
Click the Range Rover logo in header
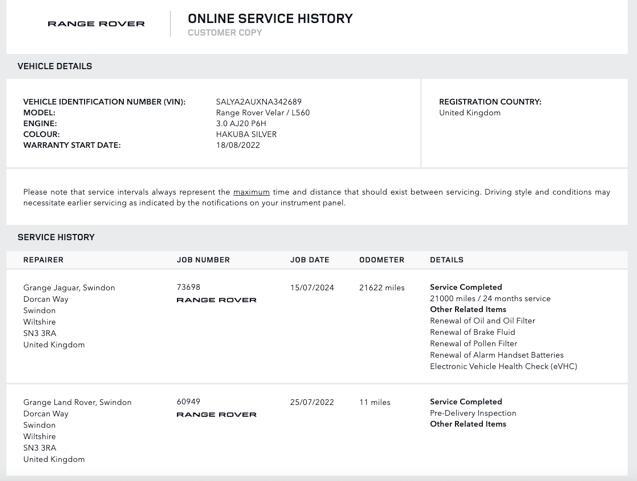click(96, 24)
